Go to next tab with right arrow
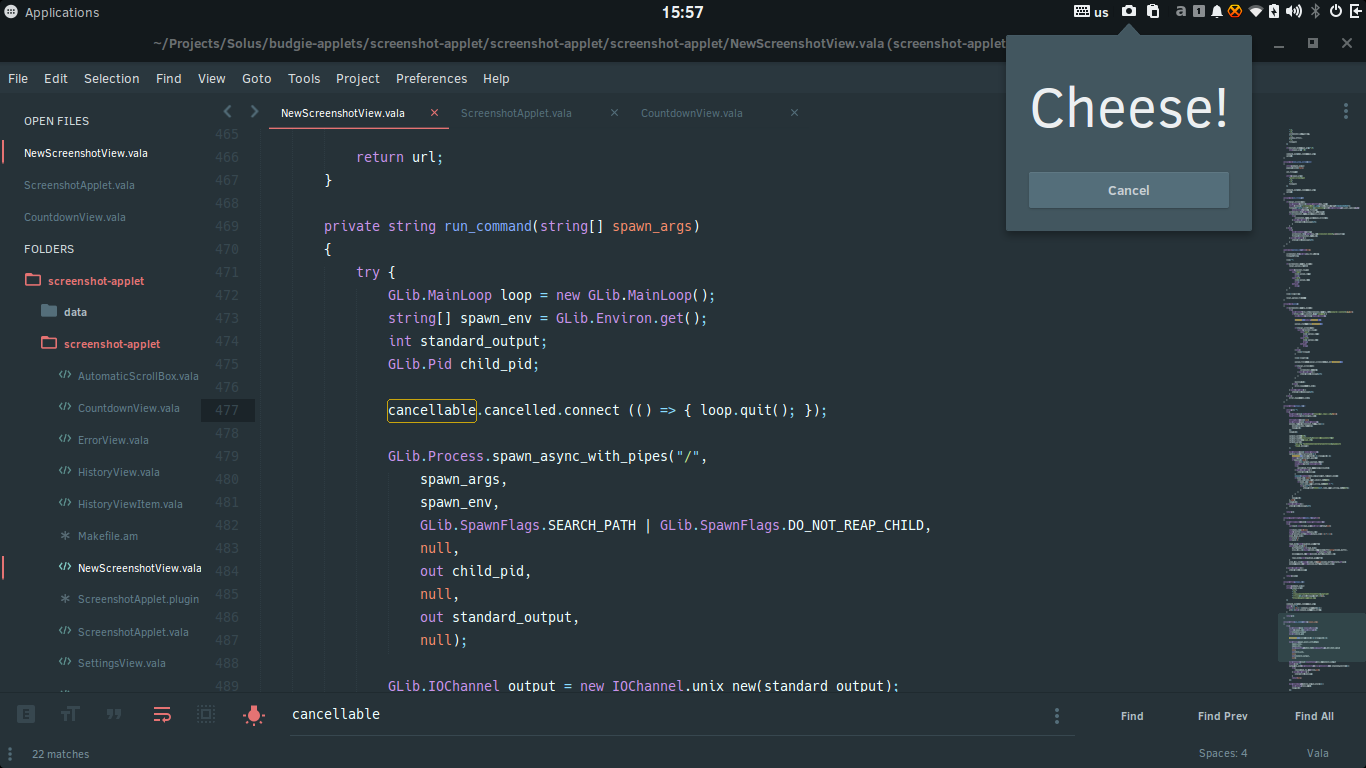 click(x=254, y=112)
